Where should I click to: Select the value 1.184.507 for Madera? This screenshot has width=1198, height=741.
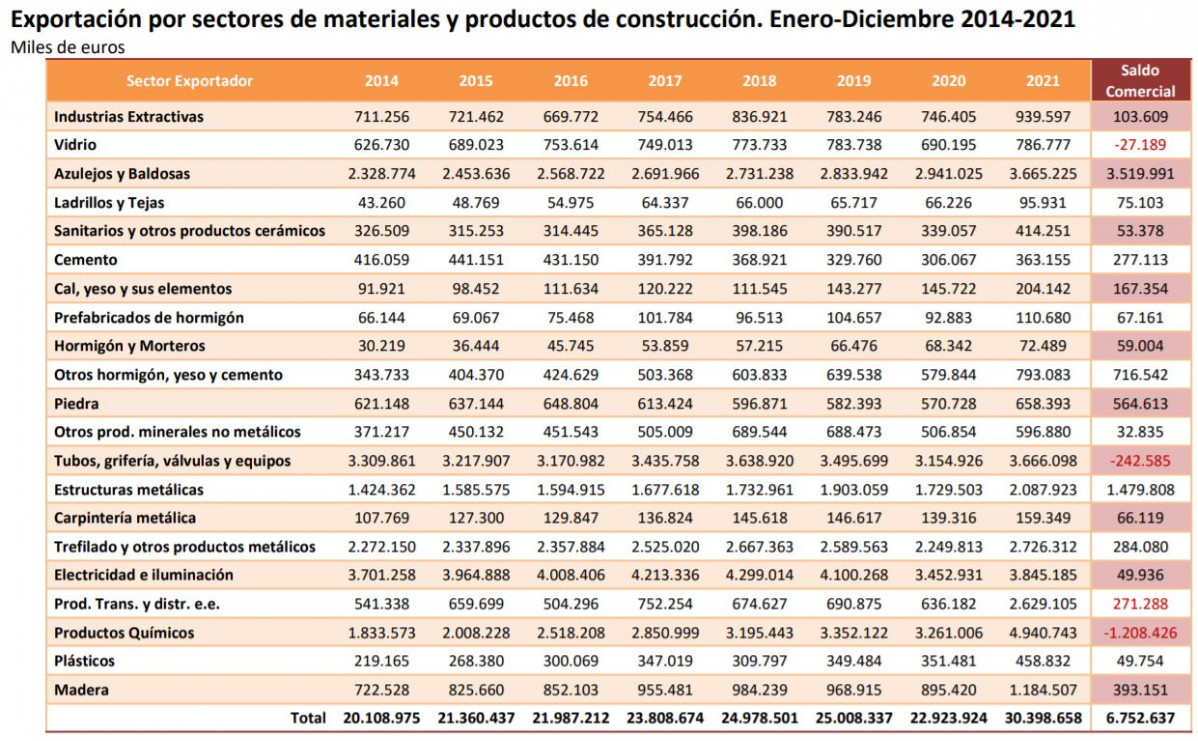tap(1043, 690)
